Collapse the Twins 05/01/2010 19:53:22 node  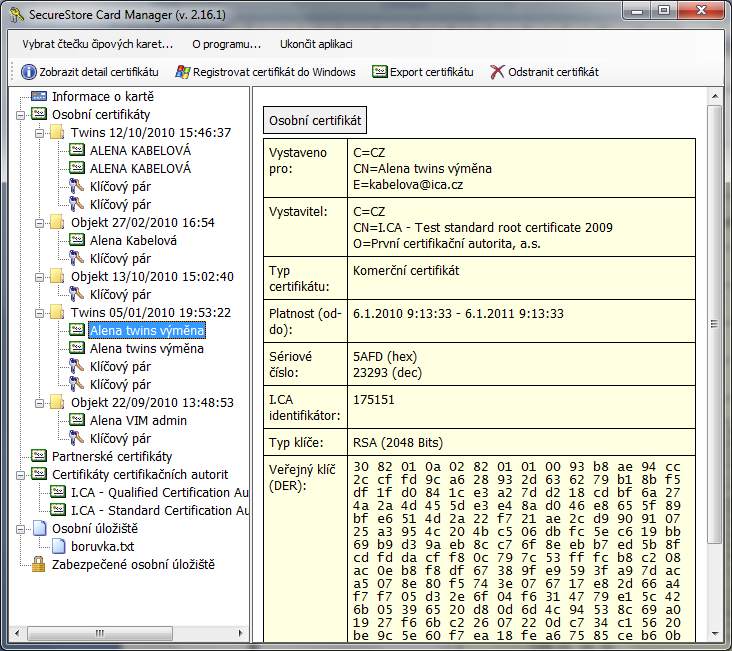coord(40,313)
